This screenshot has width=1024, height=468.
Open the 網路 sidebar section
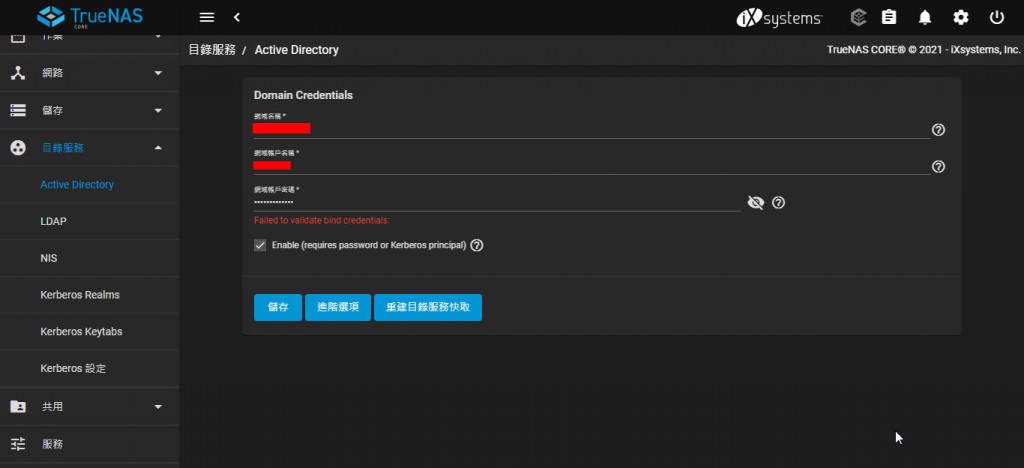click(89, 73)
